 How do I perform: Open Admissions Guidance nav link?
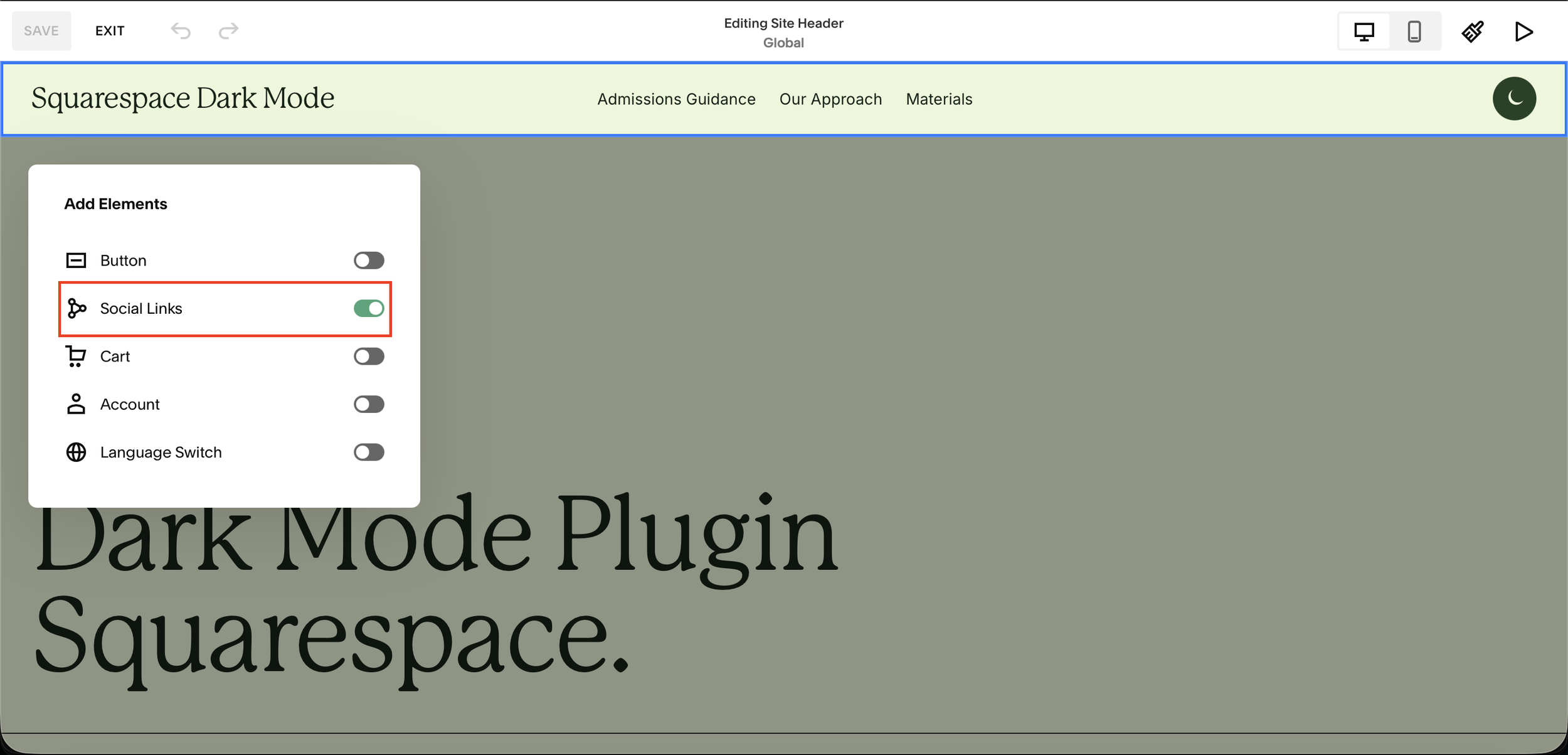point(676,99)
